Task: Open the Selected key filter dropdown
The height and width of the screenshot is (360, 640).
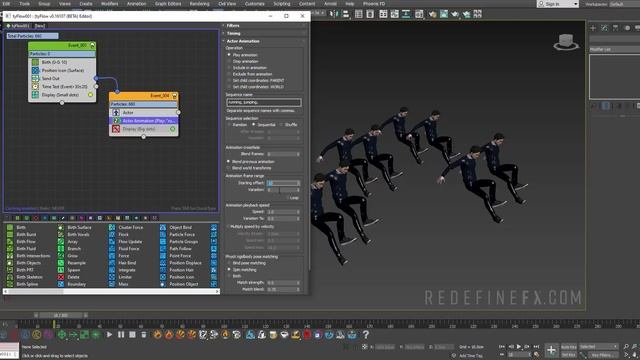Action: 599,347
